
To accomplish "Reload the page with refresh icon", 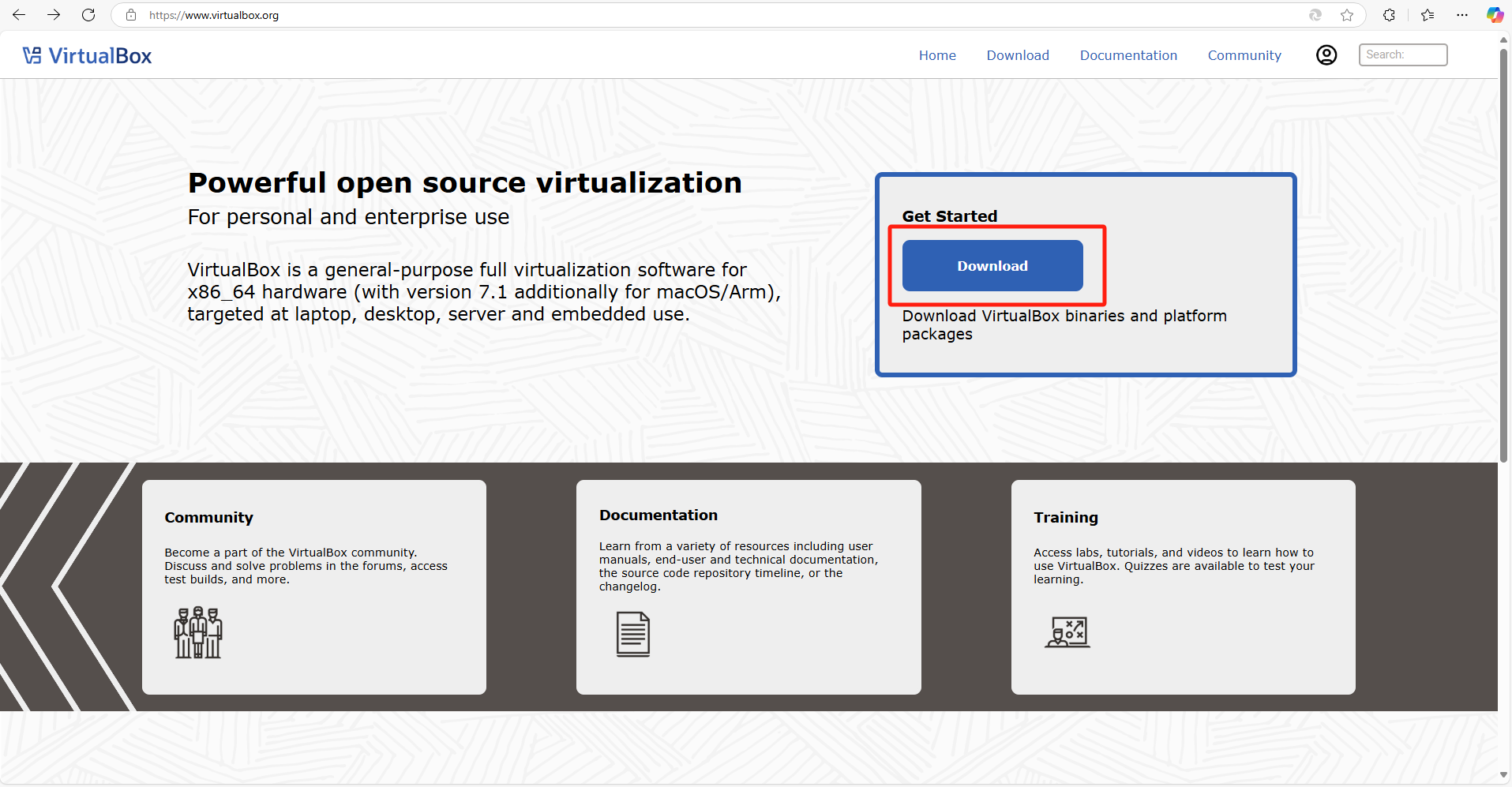I will click(x=88, y=15).
